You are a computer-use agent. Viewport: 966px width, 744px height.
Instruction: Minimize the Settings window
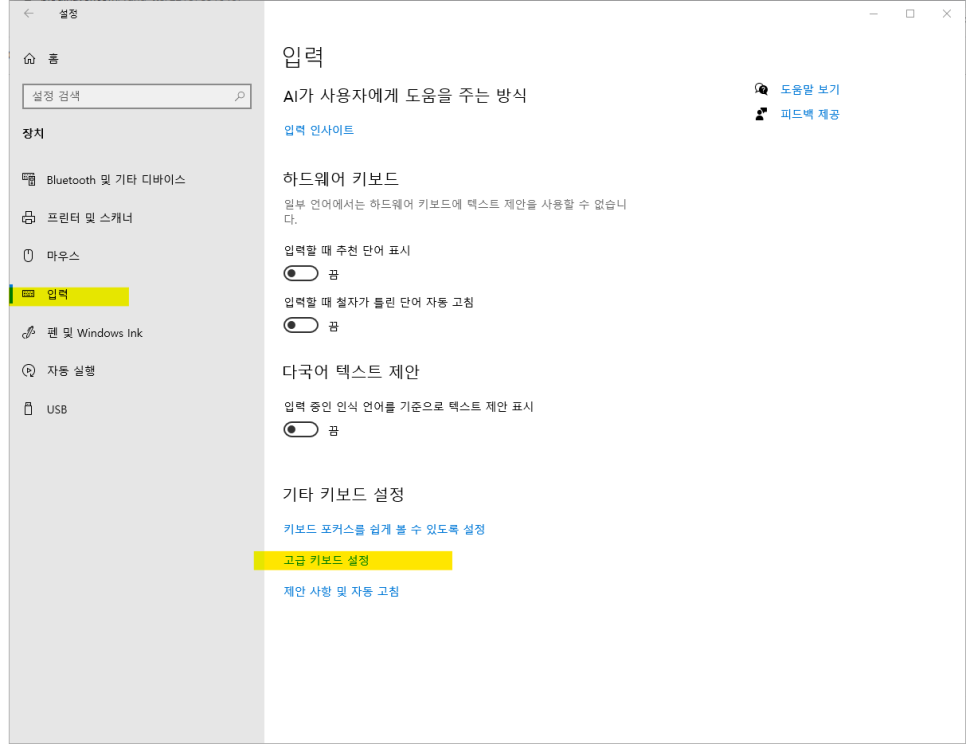[x=873, y=14]
